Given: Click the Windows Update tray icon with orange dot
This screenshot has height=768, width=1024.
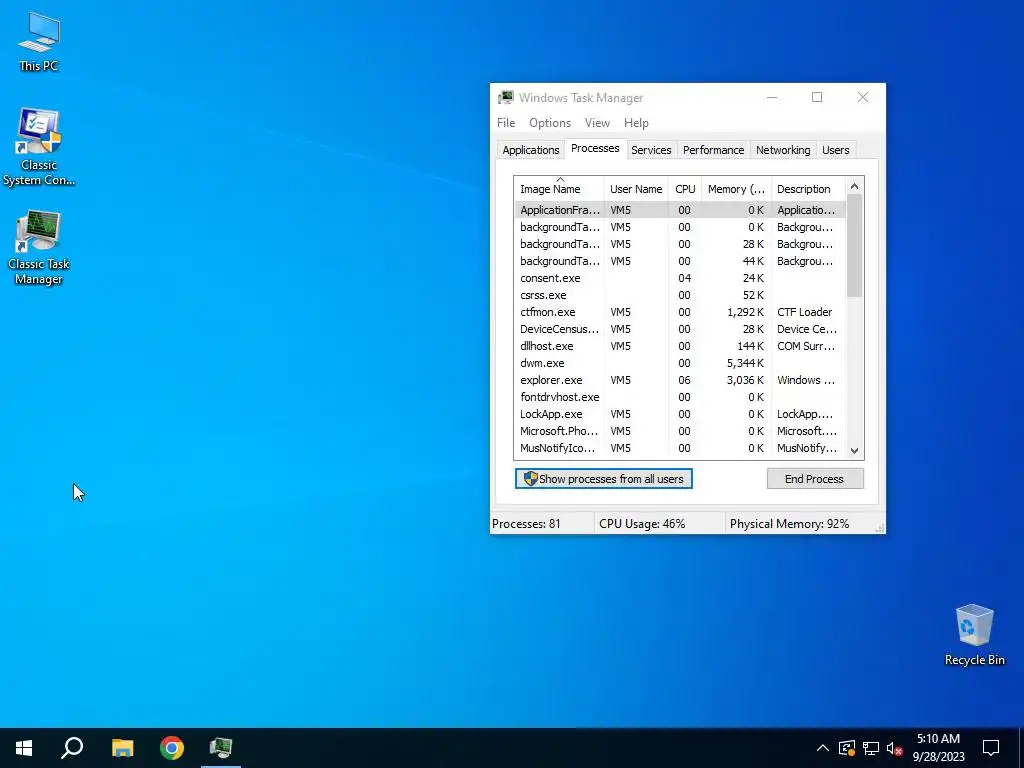Looking at the screenshot, I should (847, 748).
